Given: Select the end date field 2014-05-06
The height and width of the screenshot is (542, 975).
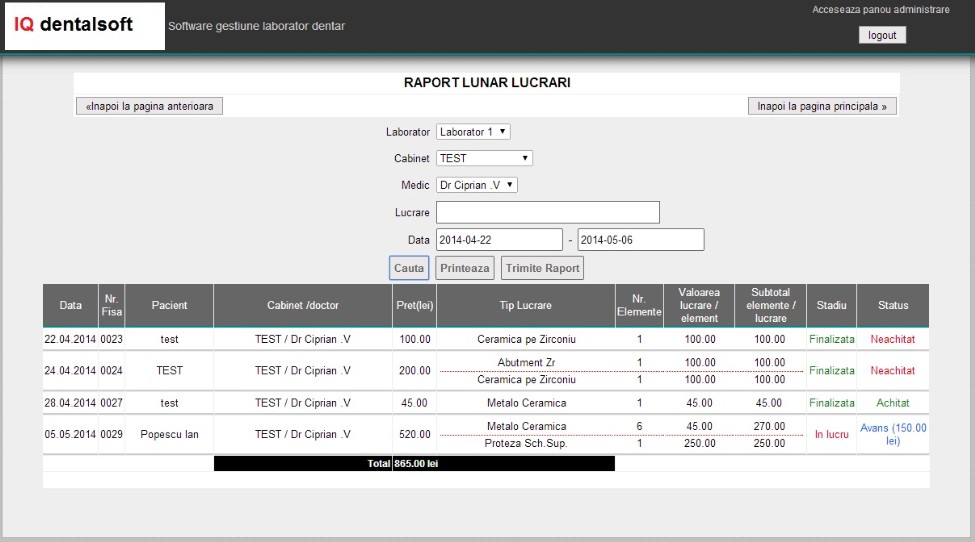Looking at the screenshot, I should (x=640, y=240).
